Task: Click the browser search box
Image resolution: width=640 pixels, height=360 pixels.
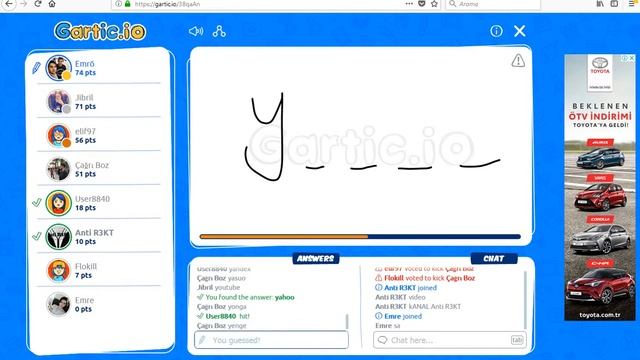Action: coord(493,4)
